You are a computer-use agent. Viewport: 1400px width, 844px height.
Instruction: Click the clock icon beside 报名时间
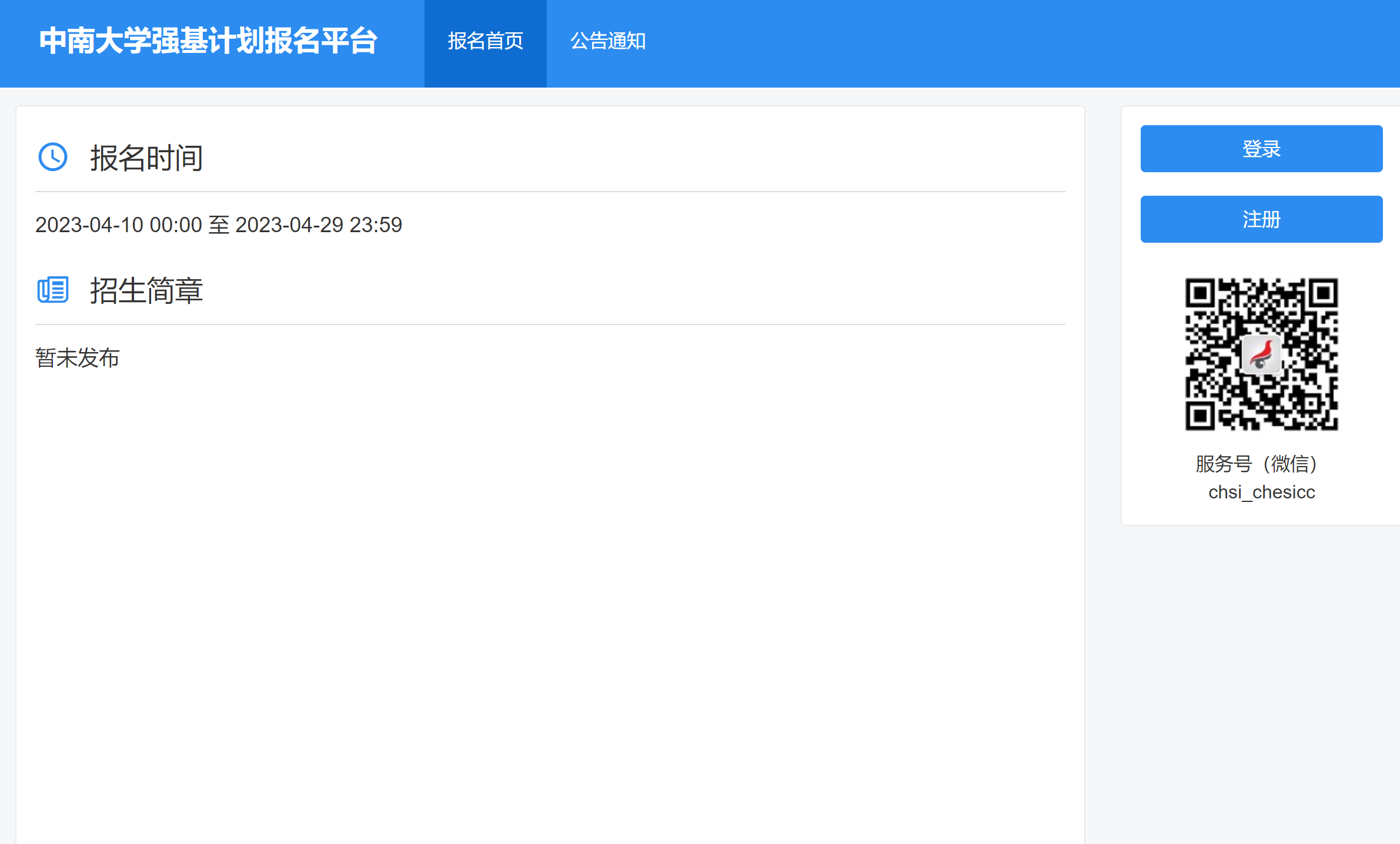53,157
